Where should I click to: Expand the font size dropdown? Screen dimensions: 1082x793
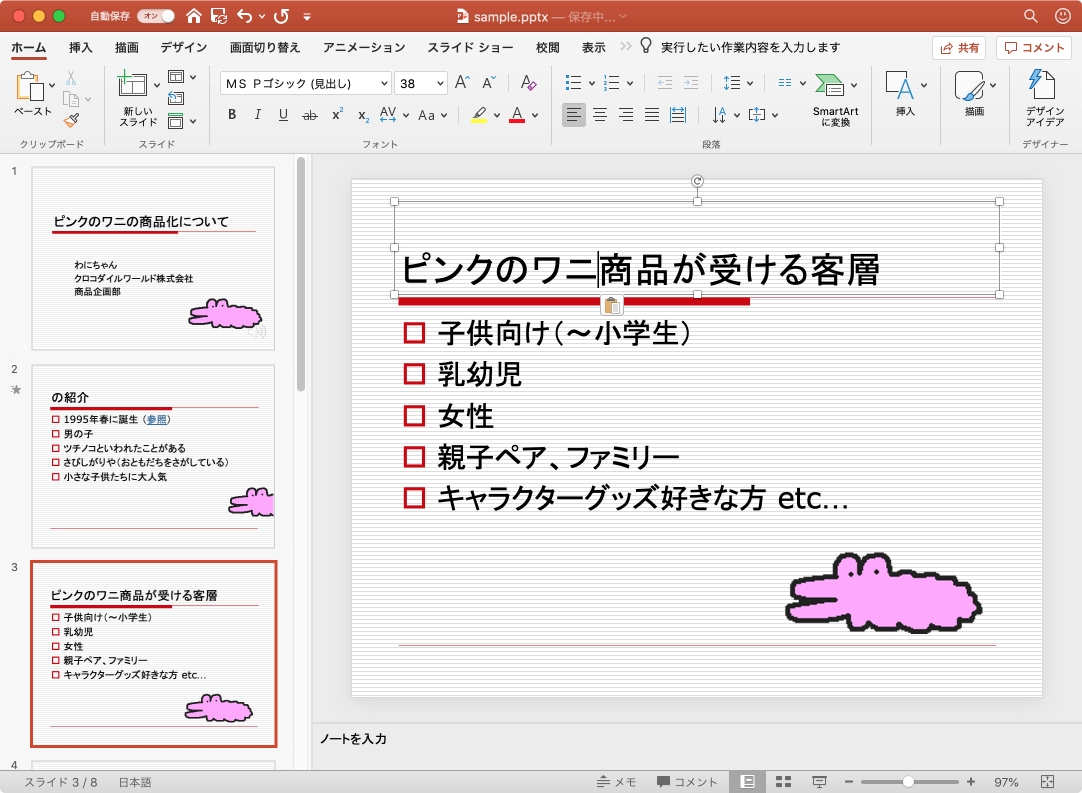click(x=440, y=84)
